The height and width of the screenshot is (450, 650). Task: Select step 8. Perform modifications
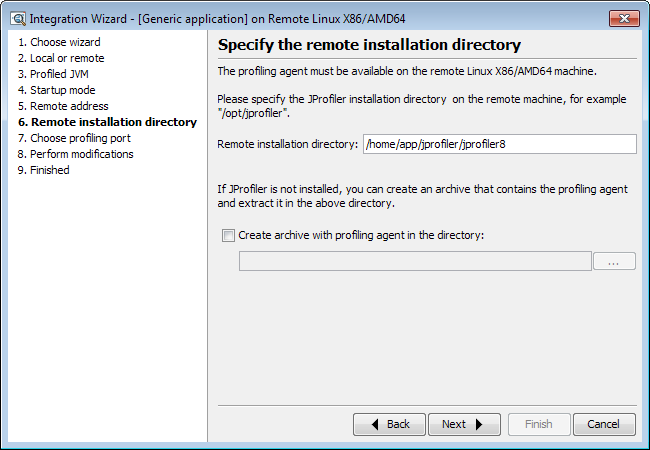pyautogui.click(x=75, y=154)
